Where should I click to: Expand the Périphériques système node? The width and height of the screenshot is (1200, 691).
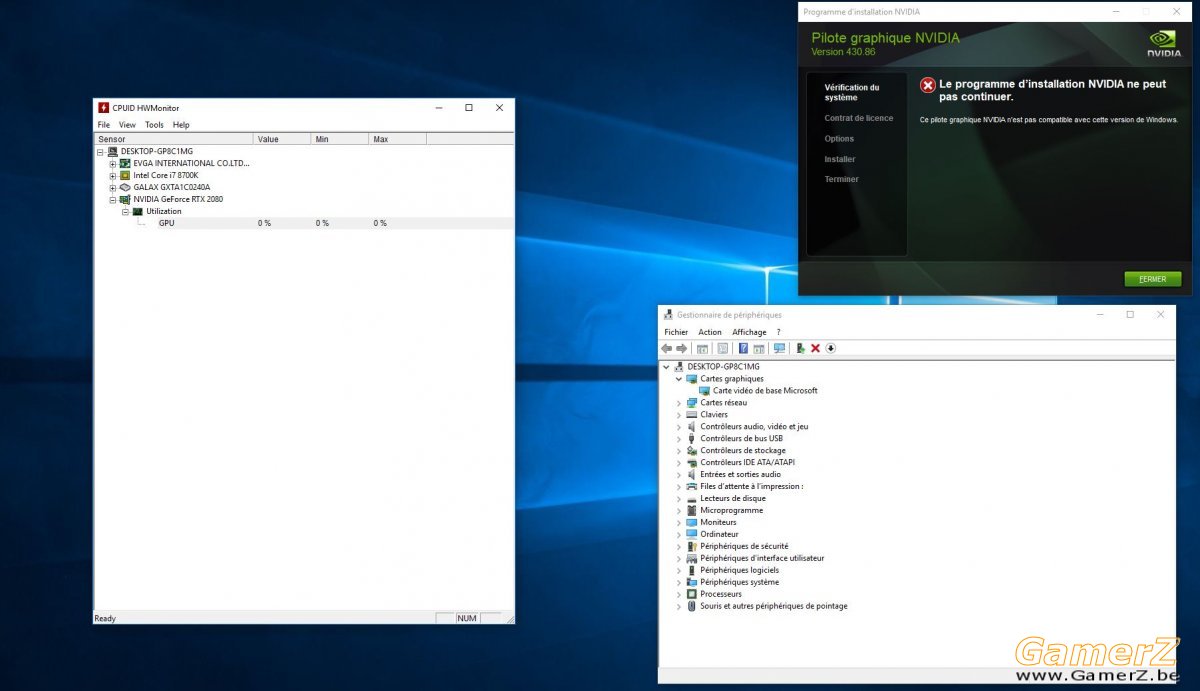679,582
